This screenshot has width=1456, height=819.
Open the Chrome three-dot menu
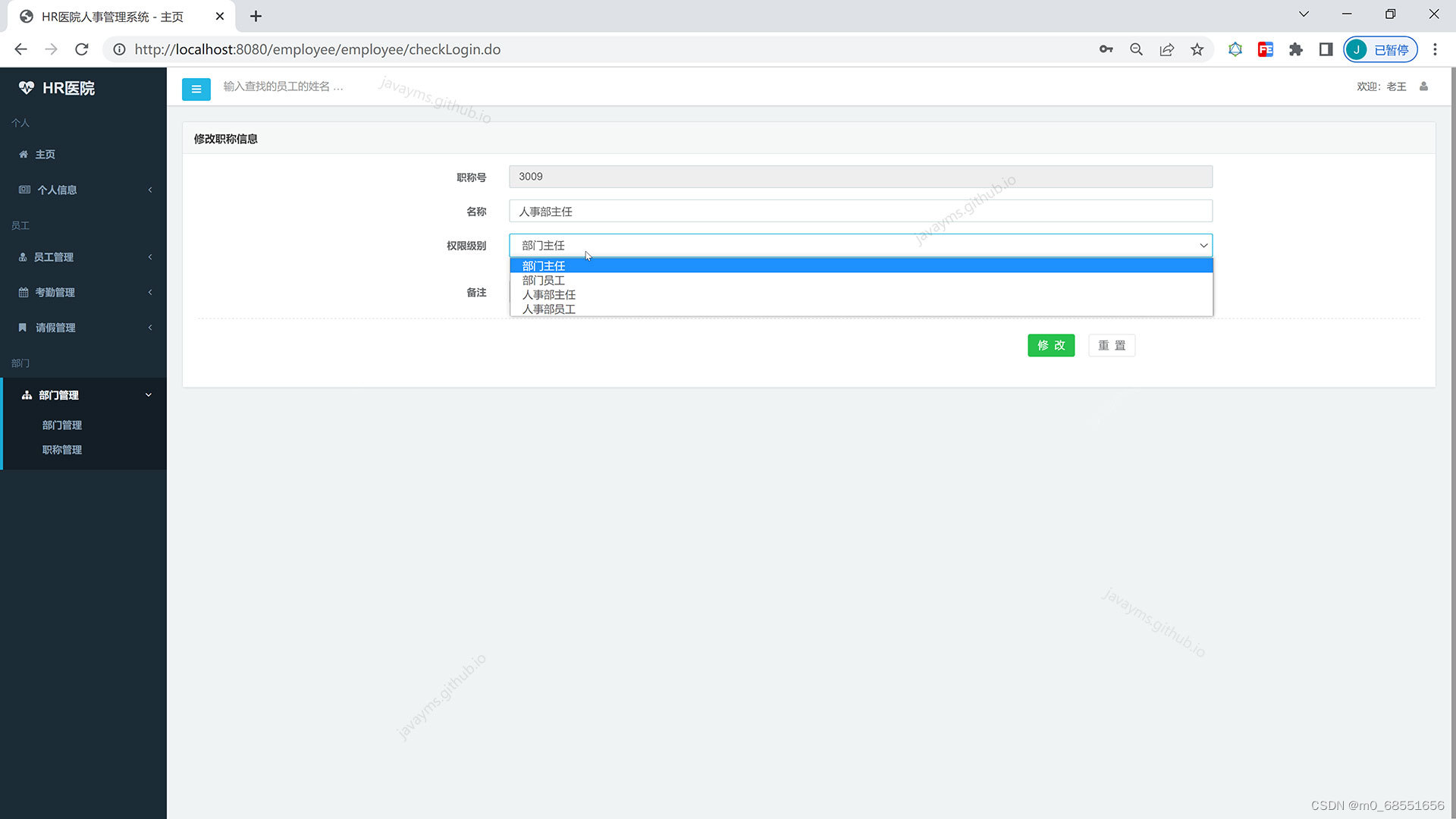[1435, 49]
